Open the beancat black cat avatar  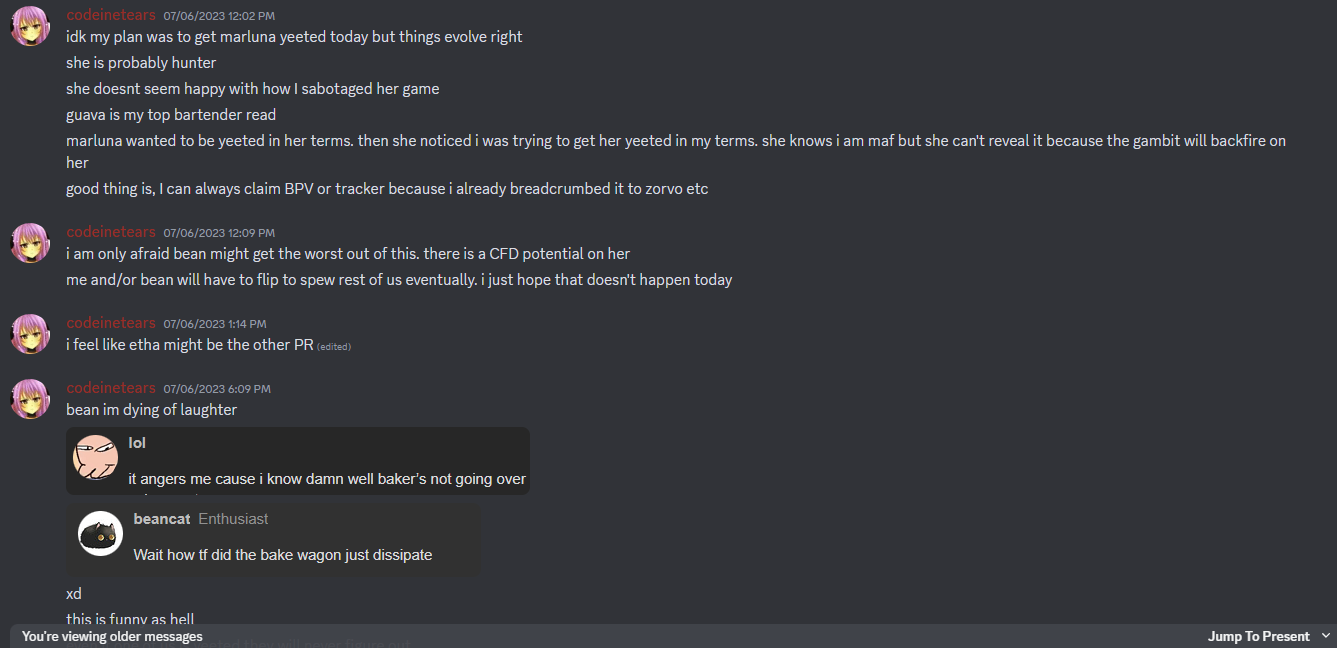(100, 534)
